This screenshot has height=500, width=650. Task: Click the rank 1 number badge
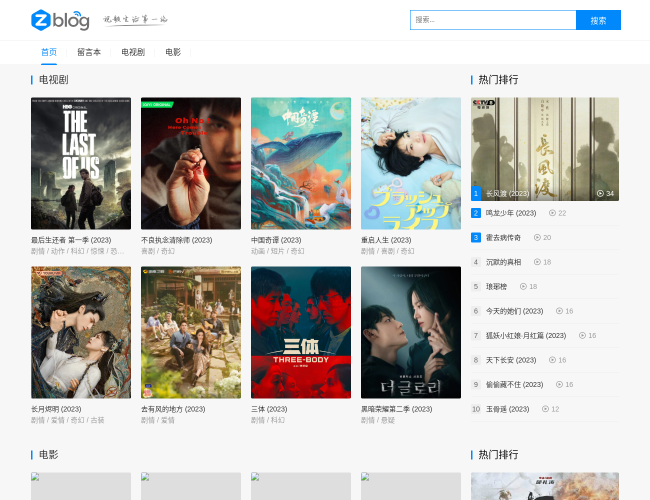point(476,193)
